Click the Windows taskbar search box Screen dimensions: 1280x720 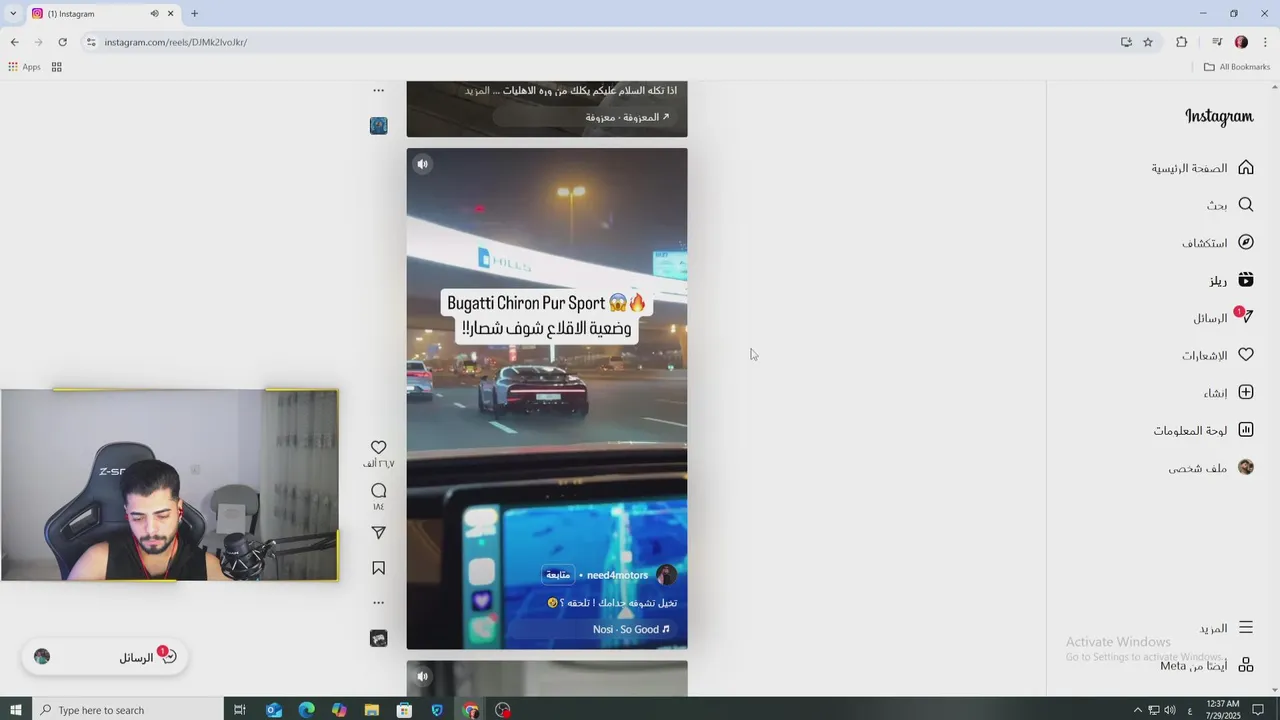coord(128,710)
